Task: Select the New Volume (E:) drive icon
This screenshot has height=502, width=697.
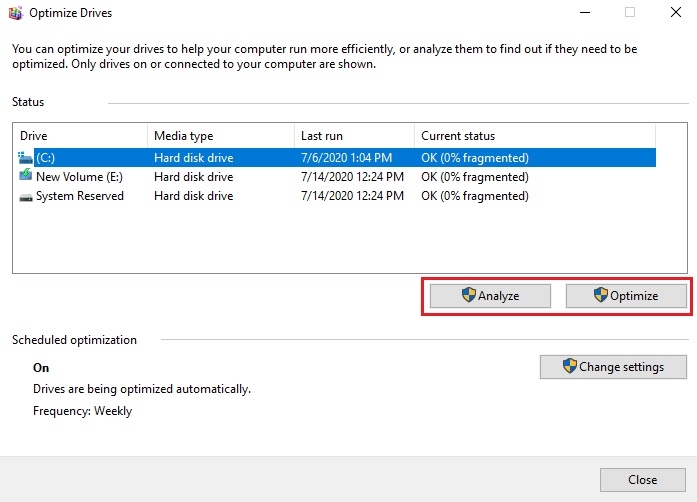Action: click(25, 175)
